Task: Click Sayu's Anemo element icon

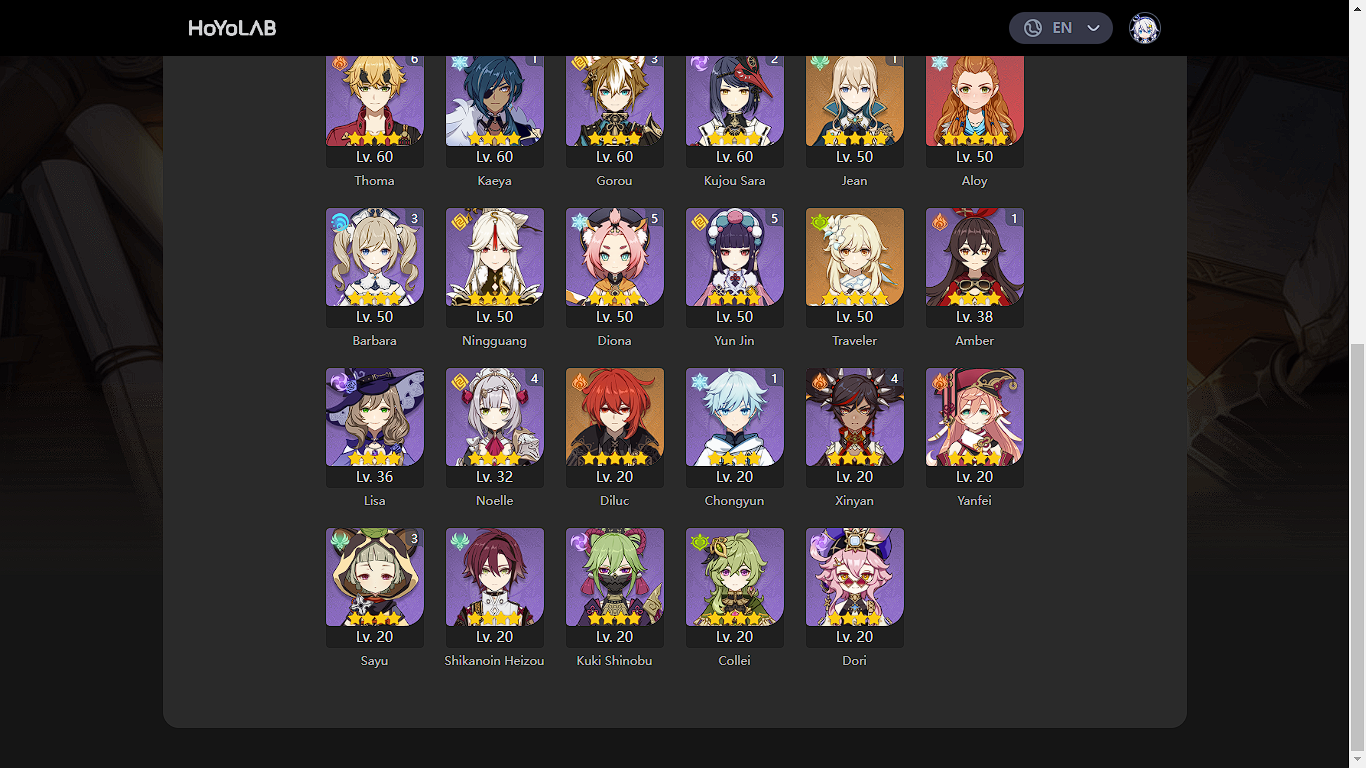Action: point(341,542)
